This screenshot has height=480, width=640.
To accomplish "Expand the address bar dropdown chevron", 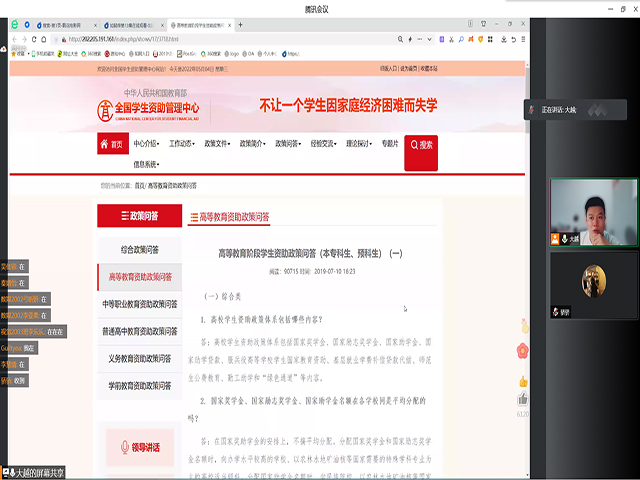I will pos(429,39).
